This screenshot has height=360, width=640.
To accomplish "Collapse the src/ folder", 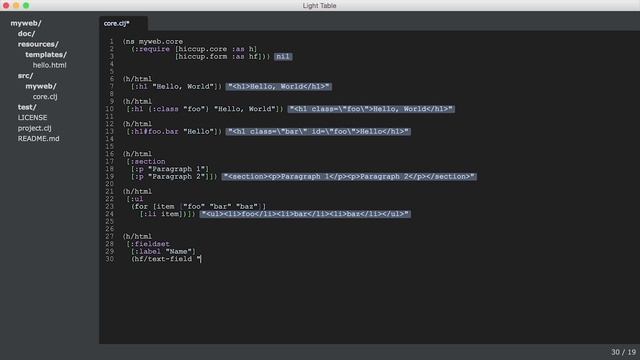I will [25, 76].
